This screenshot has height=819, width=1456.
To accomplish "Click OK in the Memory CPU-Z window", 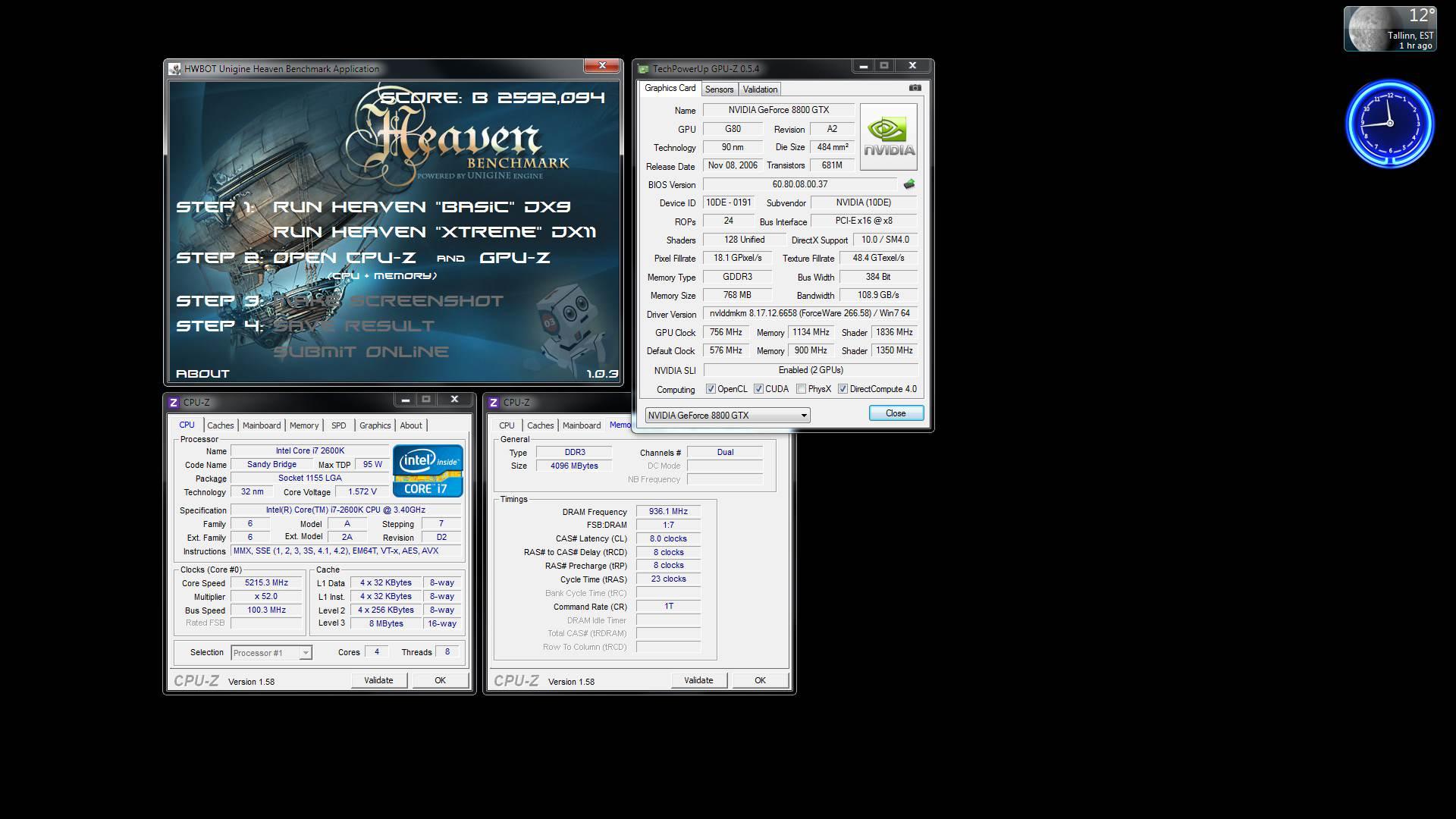I will pyautogui.click(x=760, y=680).
